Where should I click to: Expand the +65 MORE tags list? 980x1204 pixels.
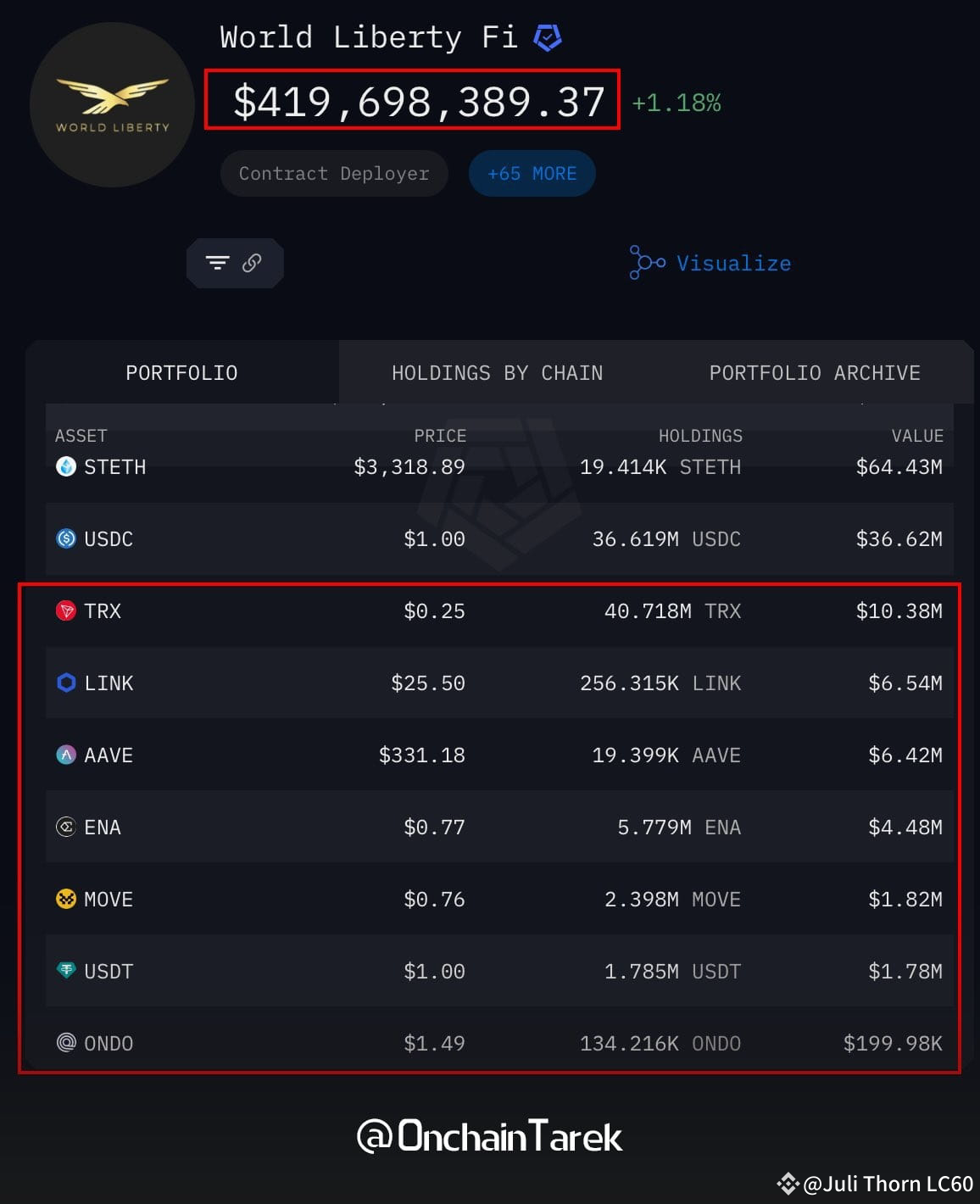point(532,173)
